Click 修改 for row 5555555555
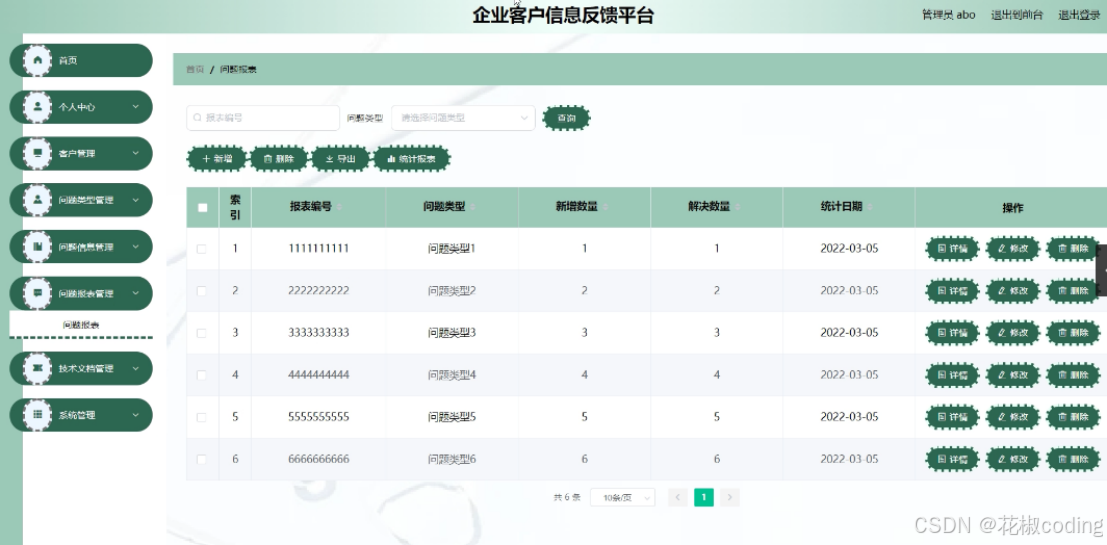 tap(1012, 417)
